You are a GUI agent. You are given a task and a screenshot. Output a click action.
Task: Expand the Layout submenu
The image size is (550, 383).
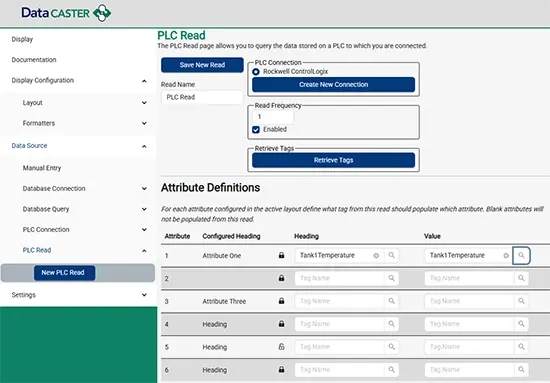(144, 103)
